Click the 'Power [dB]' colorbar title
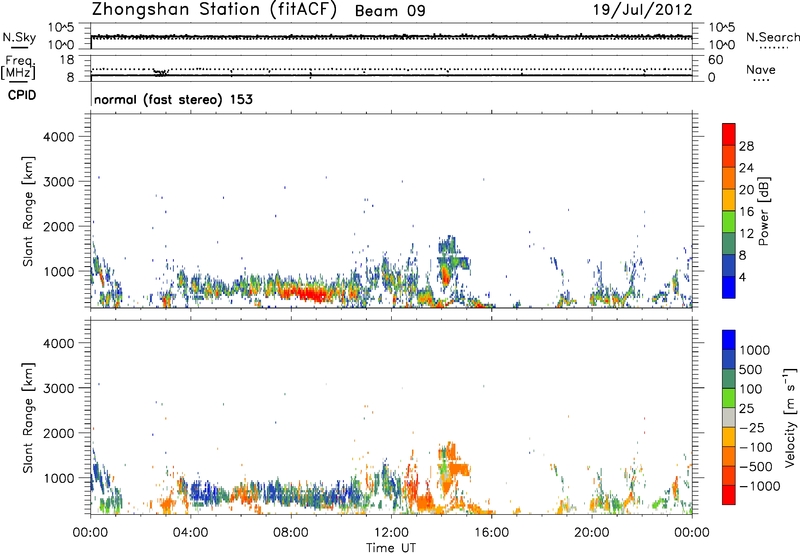The height and width of the screenshot is (554, 800). pyautogui.click(x=763, y=211)
